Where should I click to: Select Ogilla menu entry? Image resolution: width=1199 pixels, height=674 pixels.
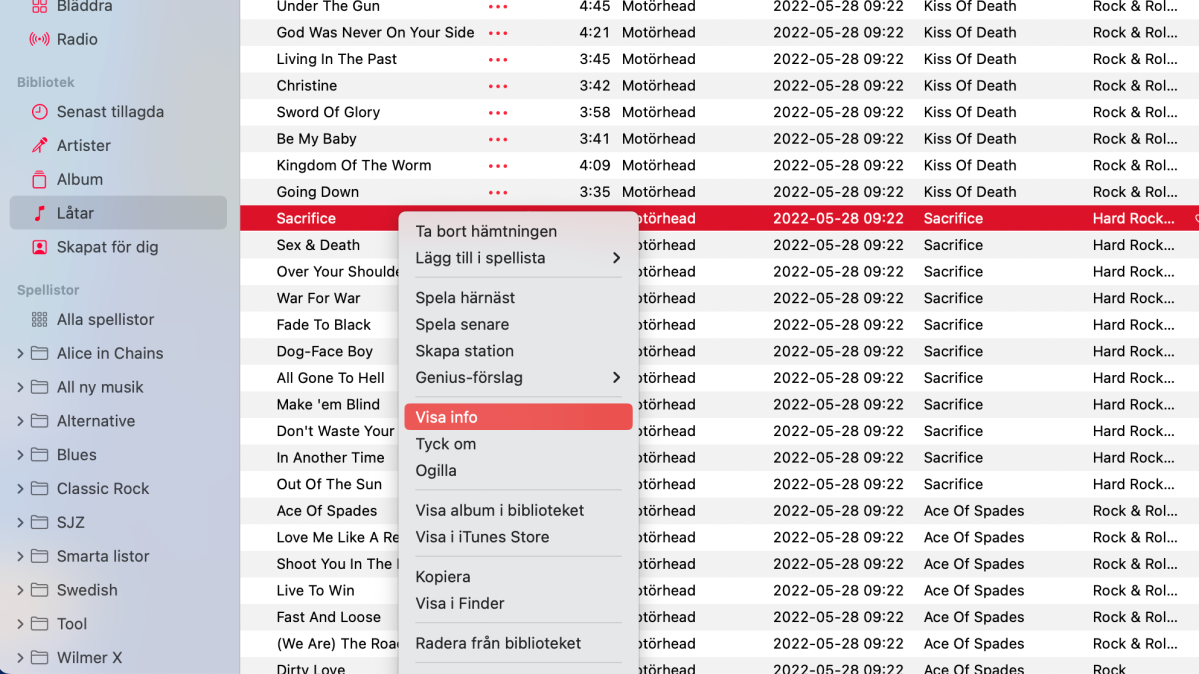pos(518,470)
